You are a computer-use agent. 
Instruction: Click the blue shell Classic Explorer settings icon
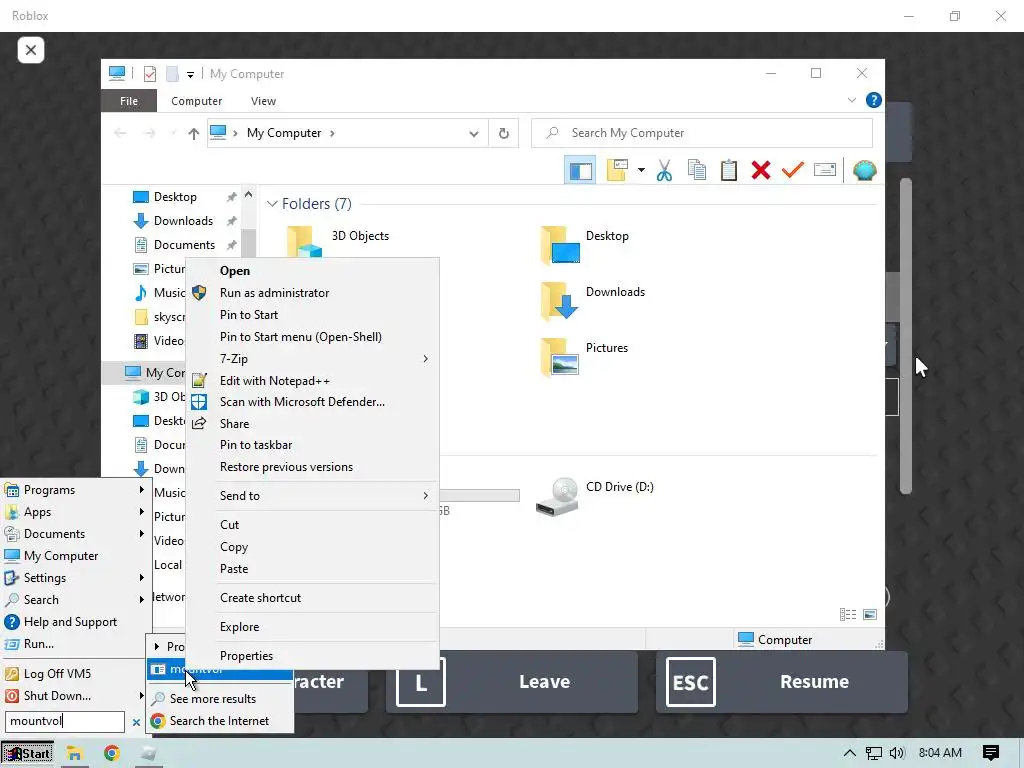click(x=864, y=170)
